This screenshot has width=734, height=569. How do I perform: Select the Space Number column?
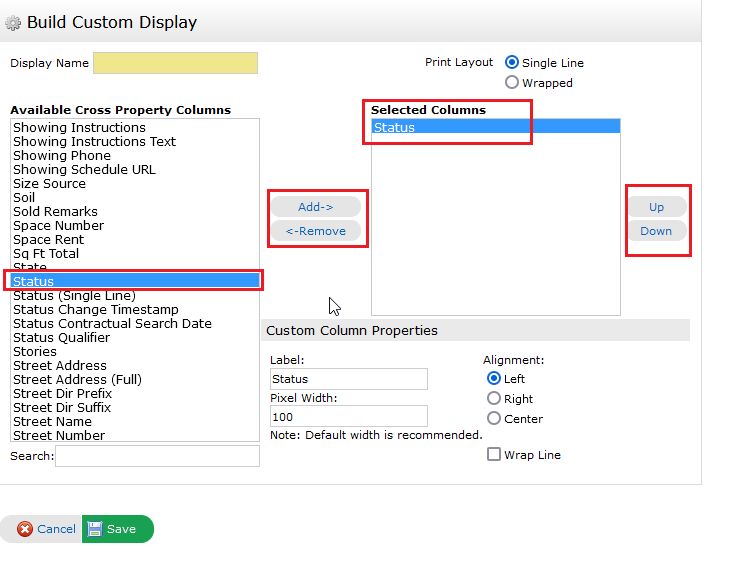tap(135, 226)
